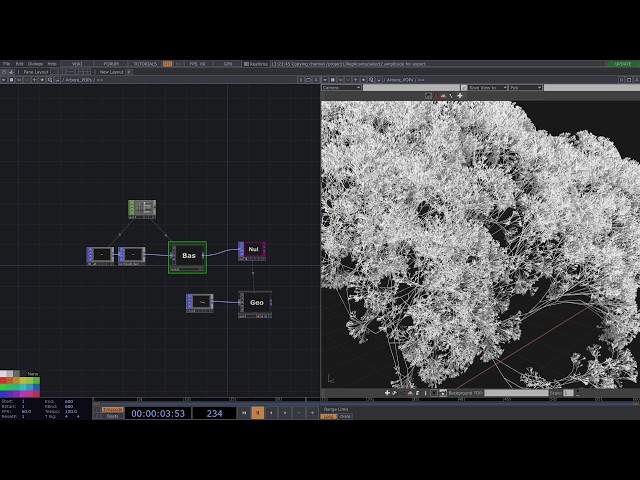Image resolution: width=640 pixels, height=480 pixels.
Task: Open the right viewer pane type dropdown
Action: pyautogui.click(x=325, y=80)
